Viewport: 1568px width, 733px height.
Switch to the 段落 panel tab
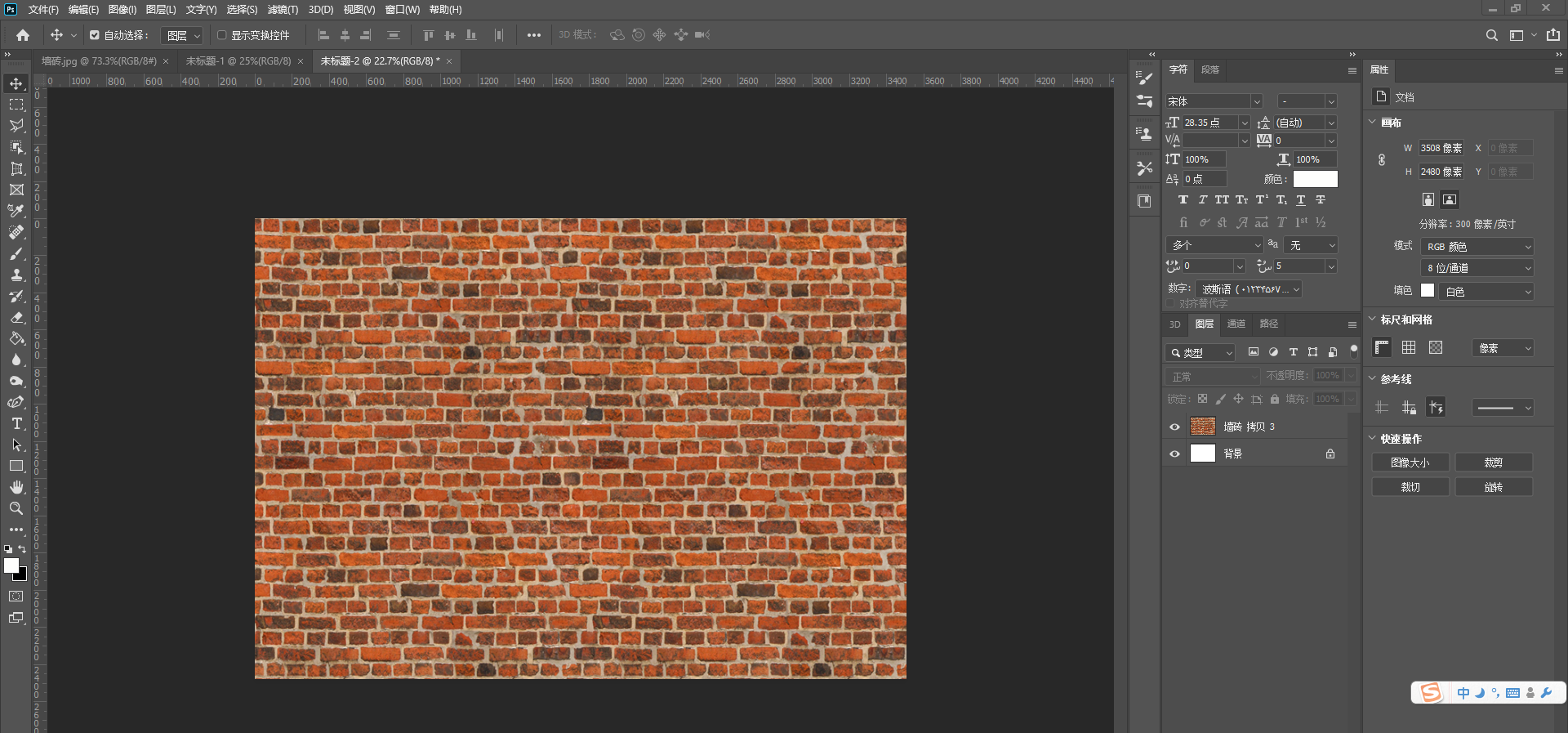click(x=1210, y=69)
